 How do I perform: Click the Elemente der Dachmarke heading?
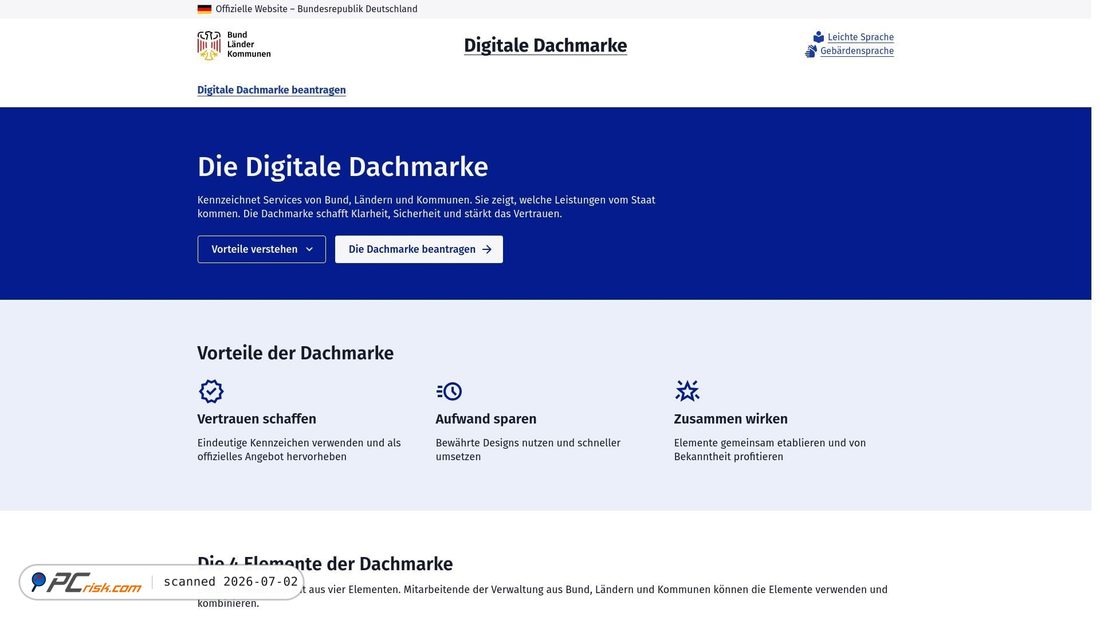click(x=325, y=564)
